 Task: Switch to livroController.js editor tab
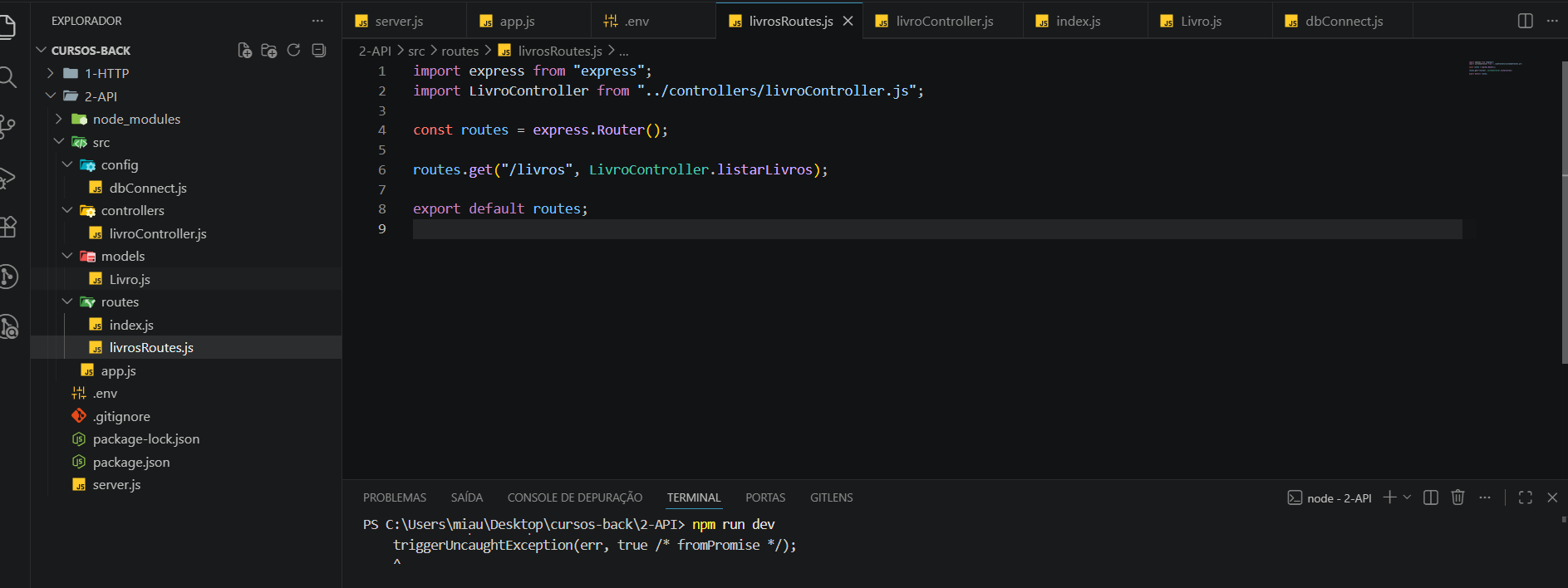(943, 21)
